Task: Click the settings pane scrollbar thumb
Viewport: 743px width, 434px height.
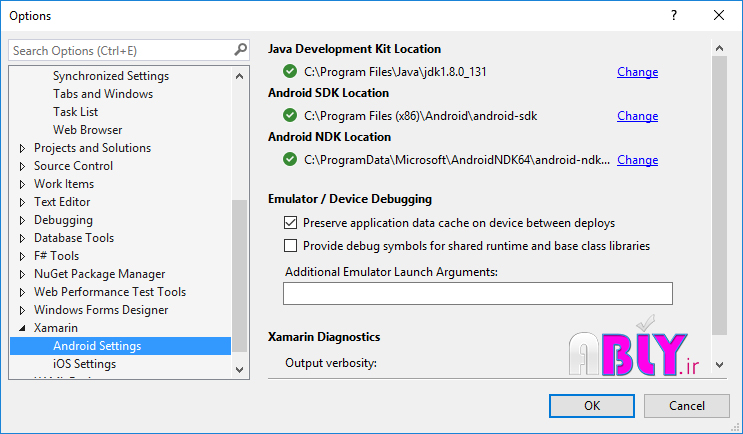Action: point(719,195)
